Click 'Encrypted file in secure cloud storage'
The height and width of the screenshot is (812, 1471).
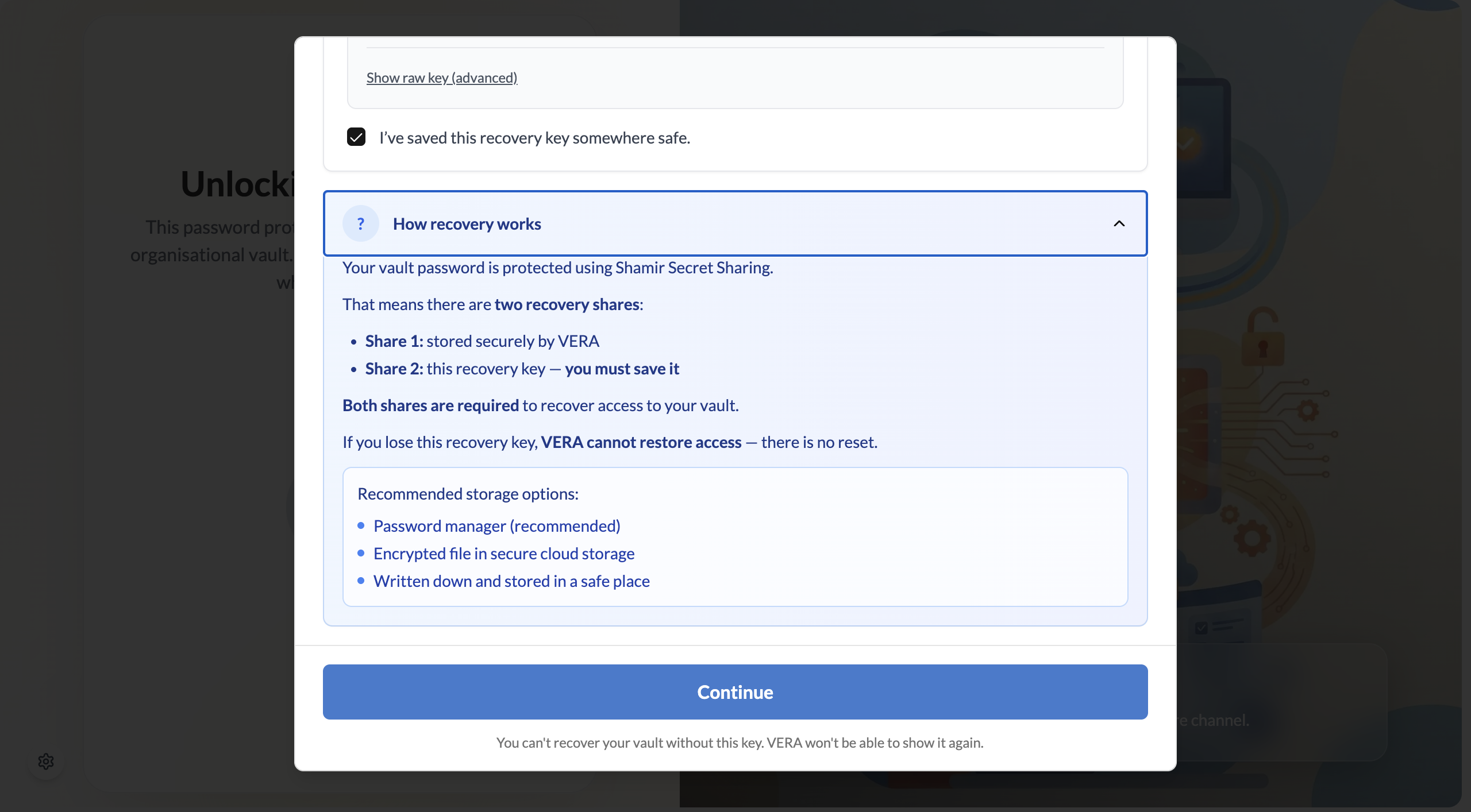504,553
